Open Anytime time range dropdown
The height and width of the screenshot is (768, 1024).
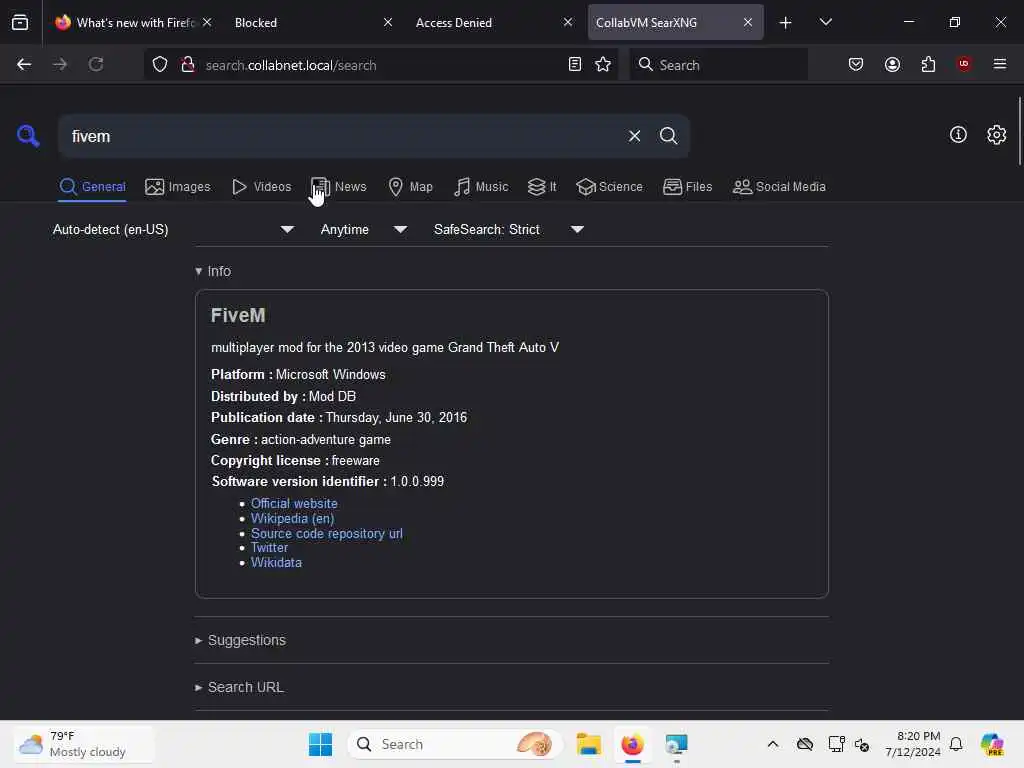(x=364, y=229)
